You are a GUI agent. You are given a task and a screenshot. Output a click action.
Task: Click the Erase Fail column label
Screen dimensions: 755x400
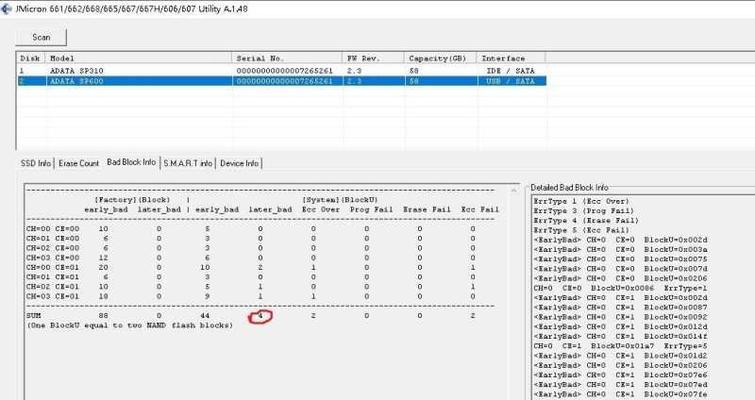point(427,209)
